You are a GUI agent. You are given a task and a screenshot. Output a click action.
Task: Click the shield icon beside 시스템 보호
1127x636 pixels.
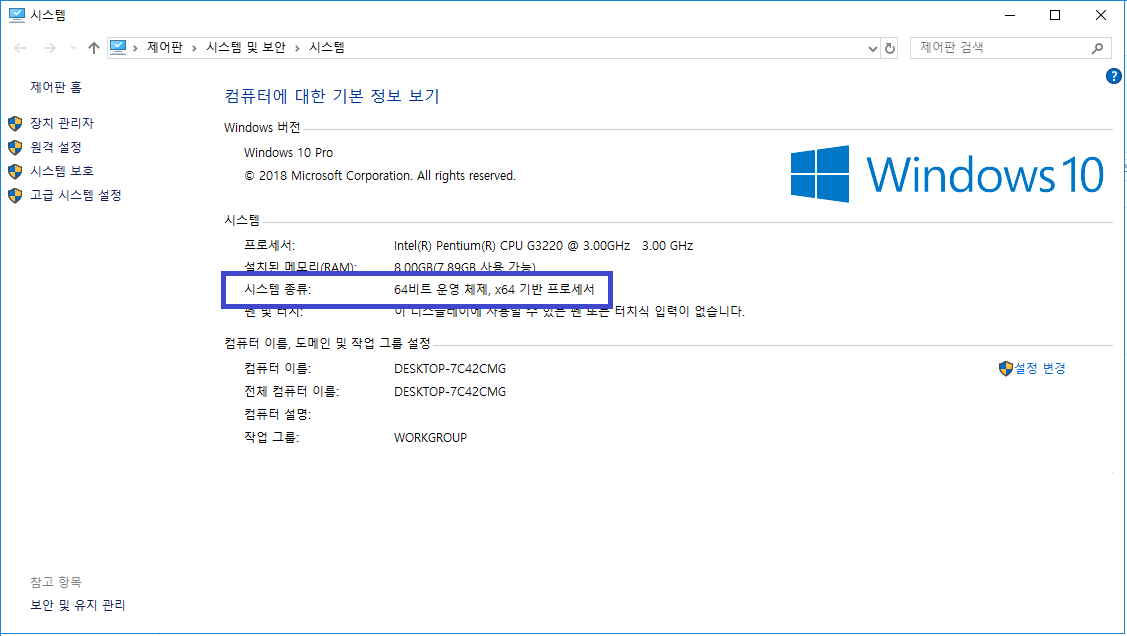tap(15, 171)
